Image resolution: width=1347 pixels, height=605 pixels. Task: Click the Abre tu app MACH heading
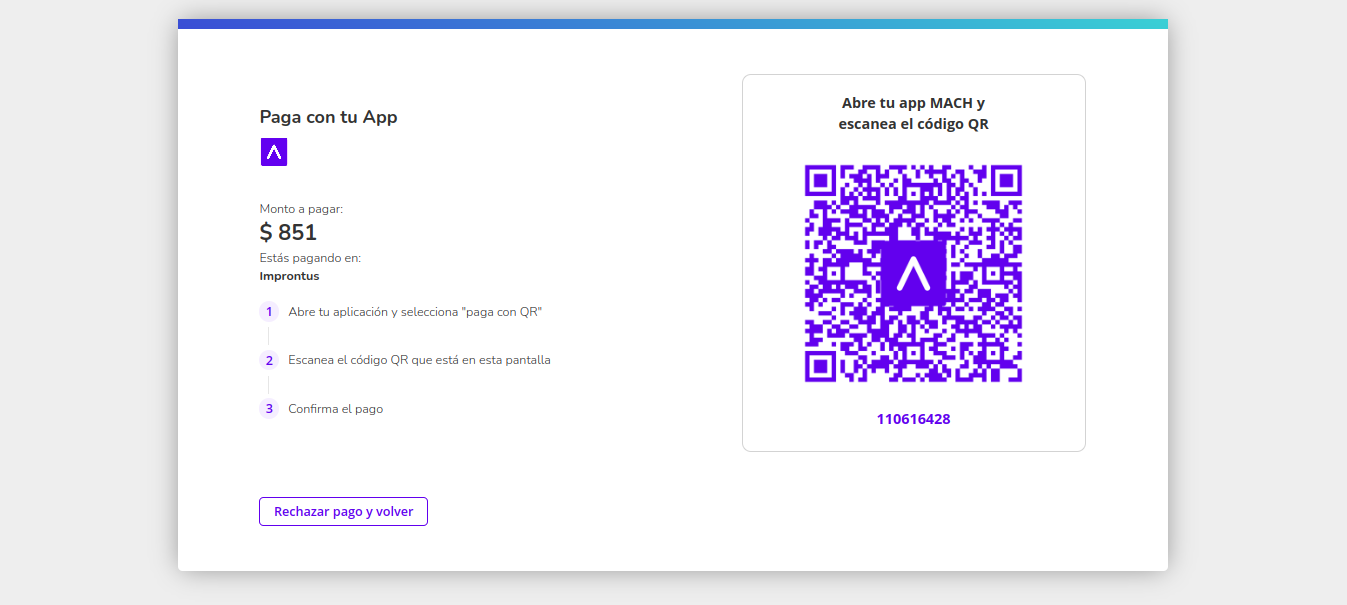tap(913, 114)
